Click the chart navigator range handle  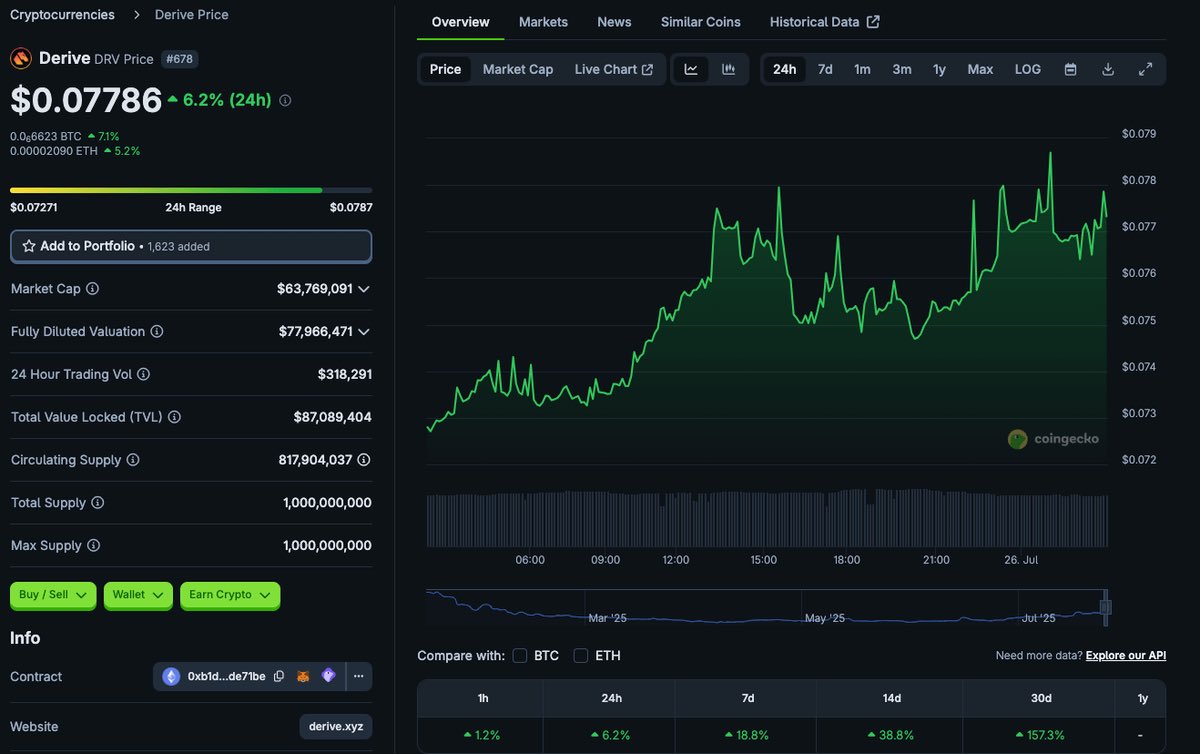(1105, 607)
